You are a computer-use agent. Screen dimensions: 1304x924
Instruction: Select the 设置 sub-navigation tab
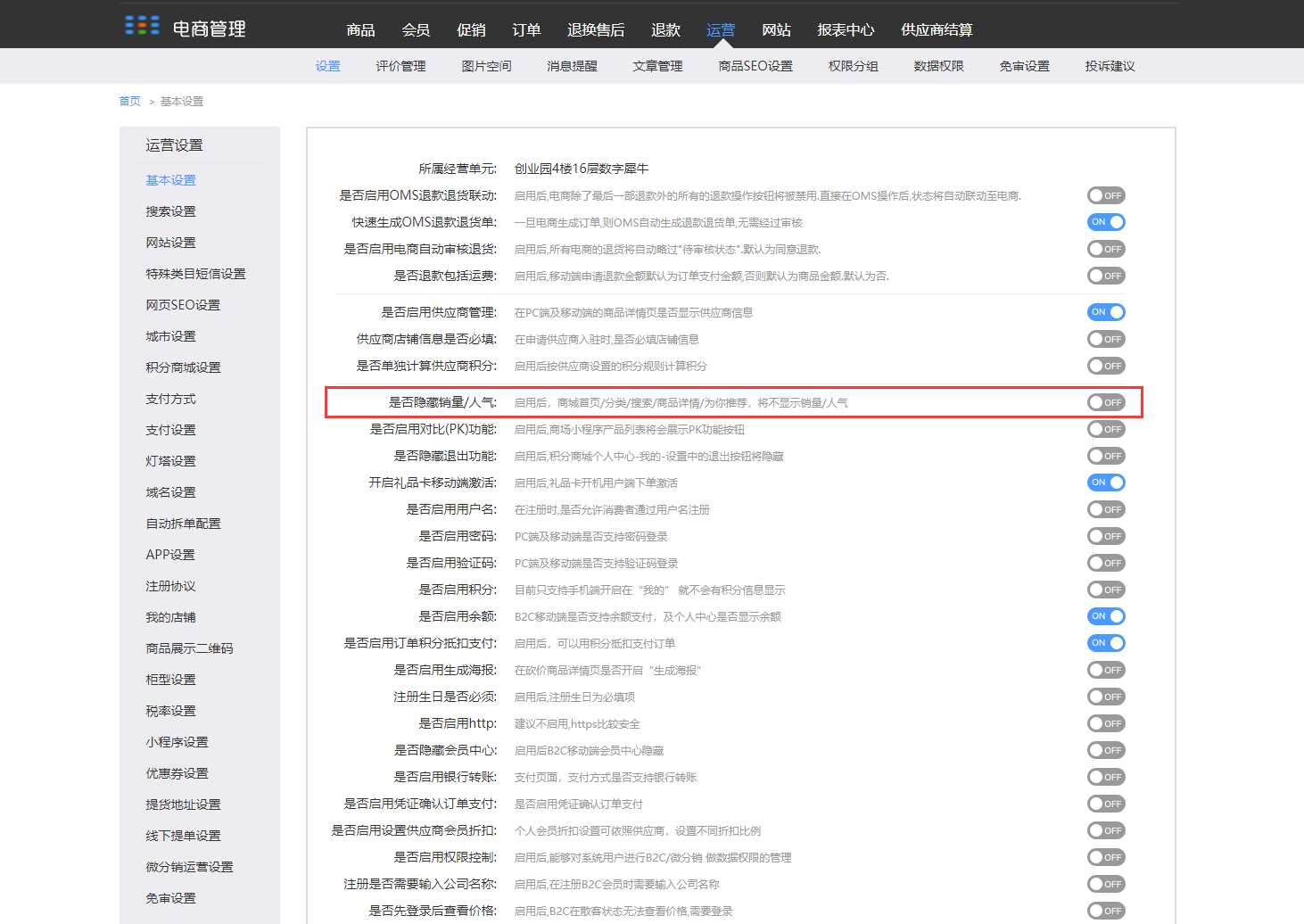point(328,66)
